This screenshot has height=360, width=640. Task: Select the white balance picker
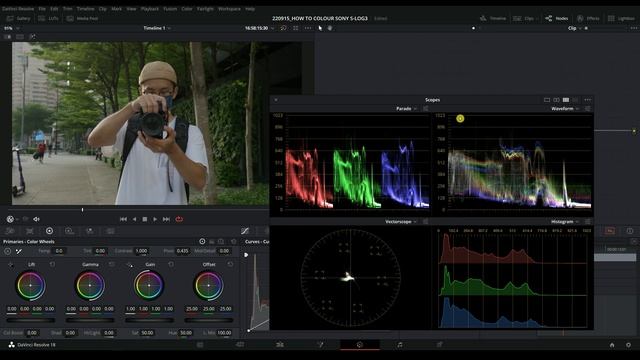19,251
